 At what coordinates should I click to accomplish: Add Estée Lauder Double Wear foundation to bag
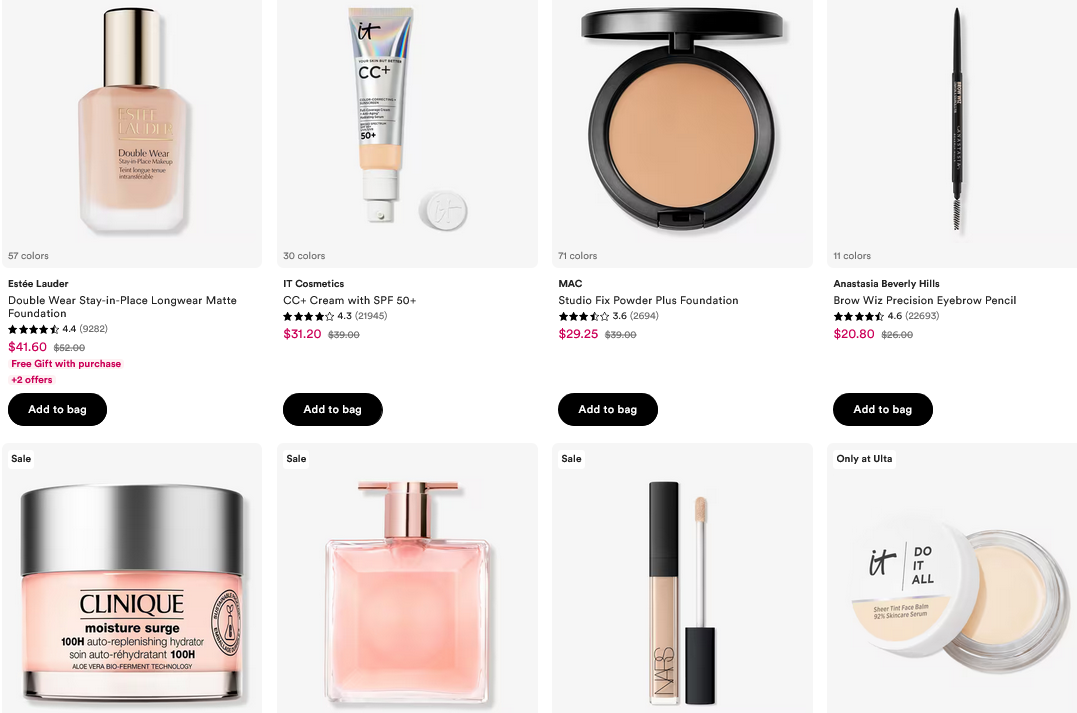(x=58, y=409)
